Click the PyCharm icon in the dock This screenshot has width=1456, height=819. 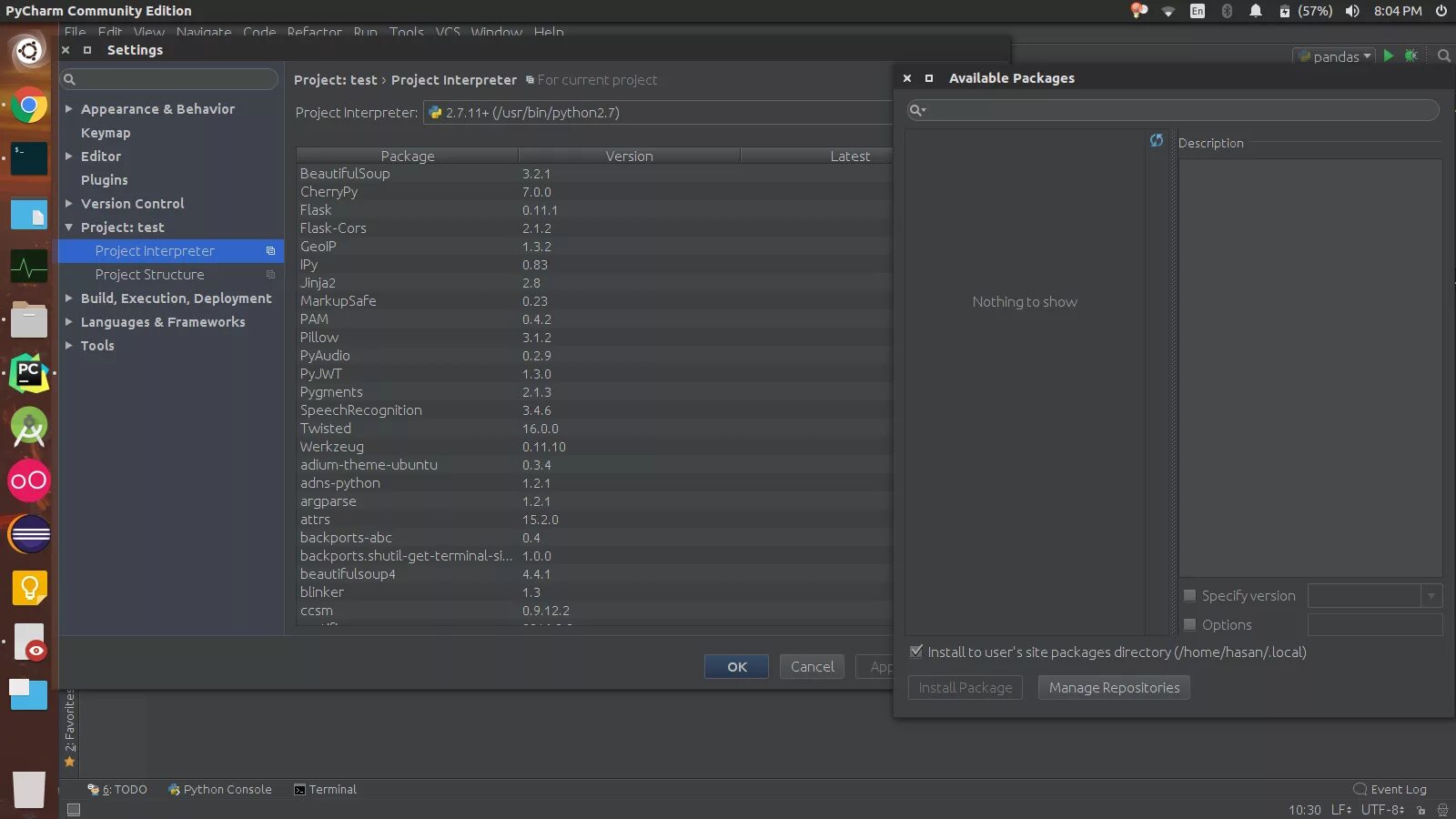pyautogui.click(x=29, y=373)
